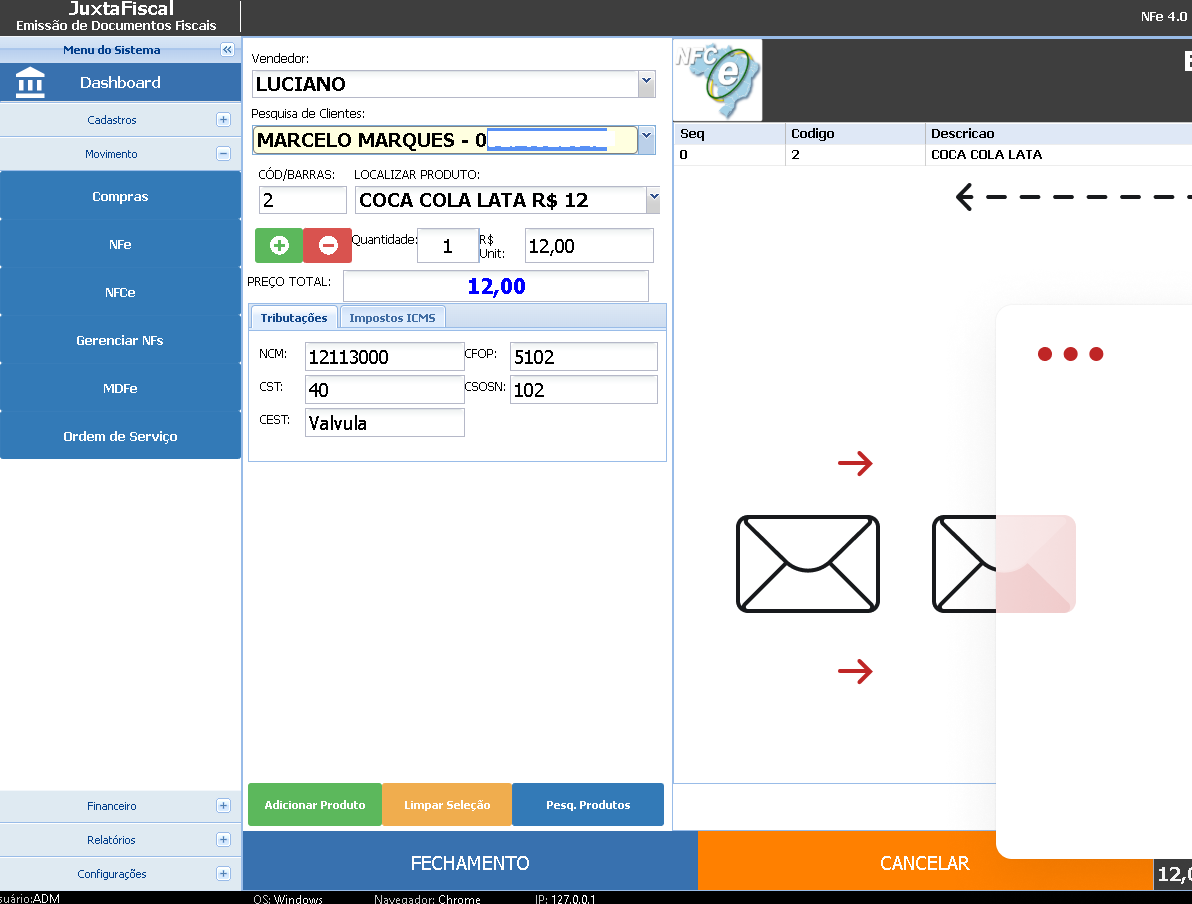This screenshot has width=1192, height=904.
Task: Click the NFC-e logo image
Action: (x=718, y=80)
